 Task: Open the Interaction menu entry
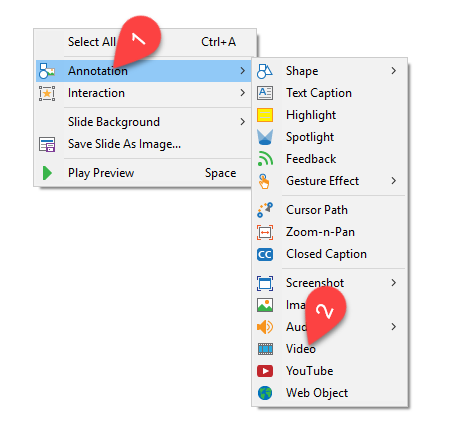[x=143, y=93]
